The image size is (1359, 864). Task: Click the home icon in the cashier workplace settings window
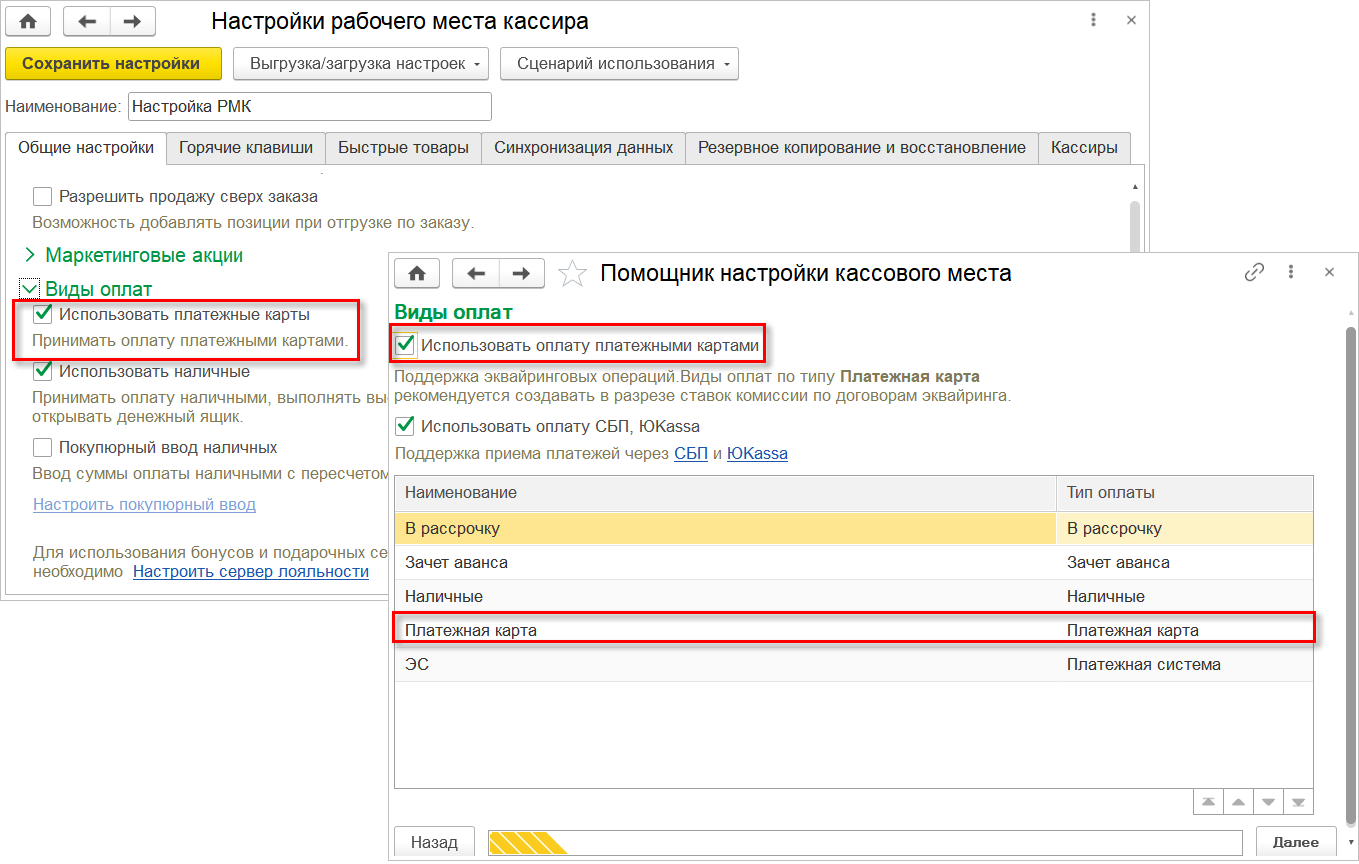(28, 21)
